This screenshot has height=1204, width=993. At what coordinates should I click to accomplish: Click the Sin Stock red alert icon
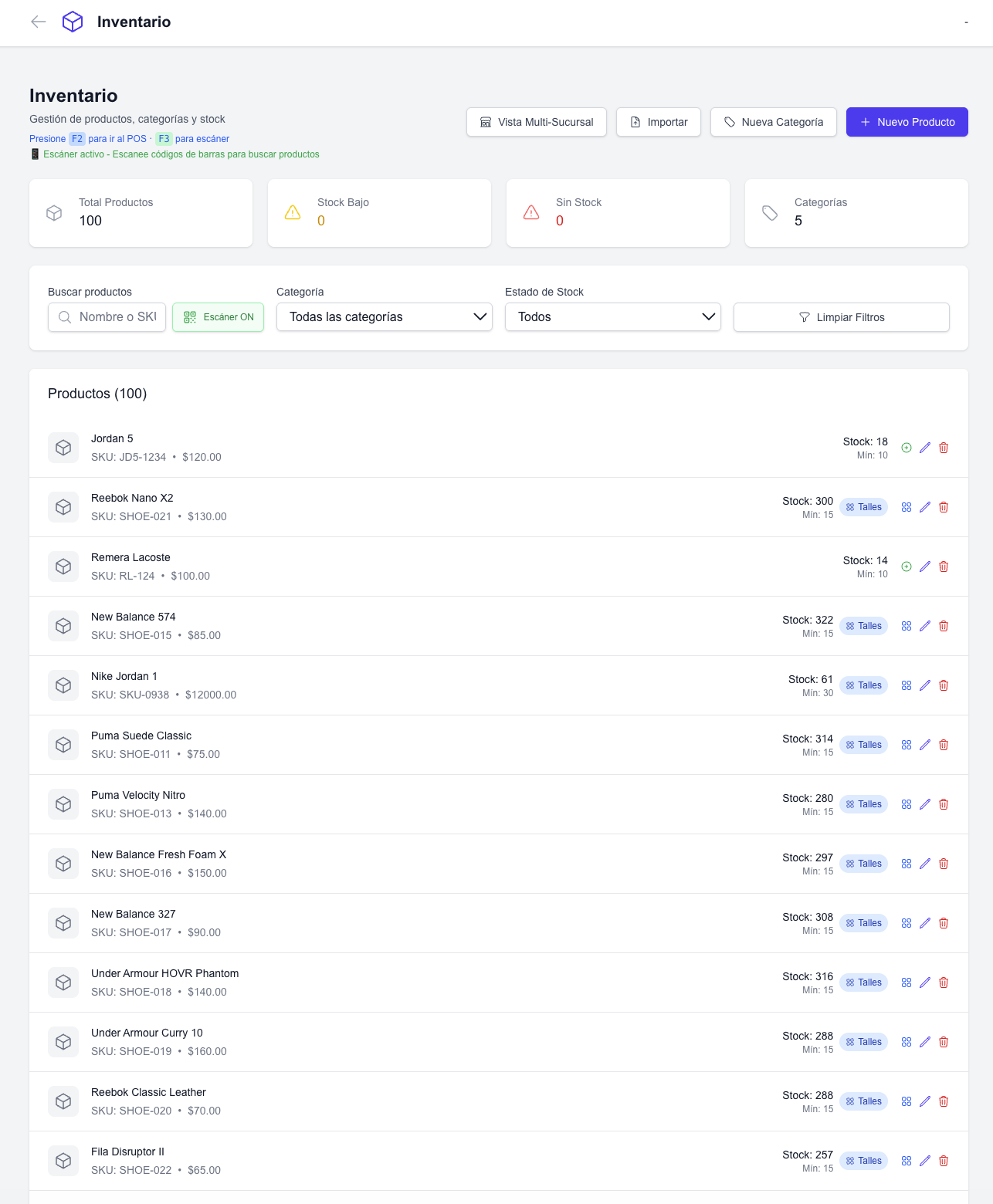531,212
